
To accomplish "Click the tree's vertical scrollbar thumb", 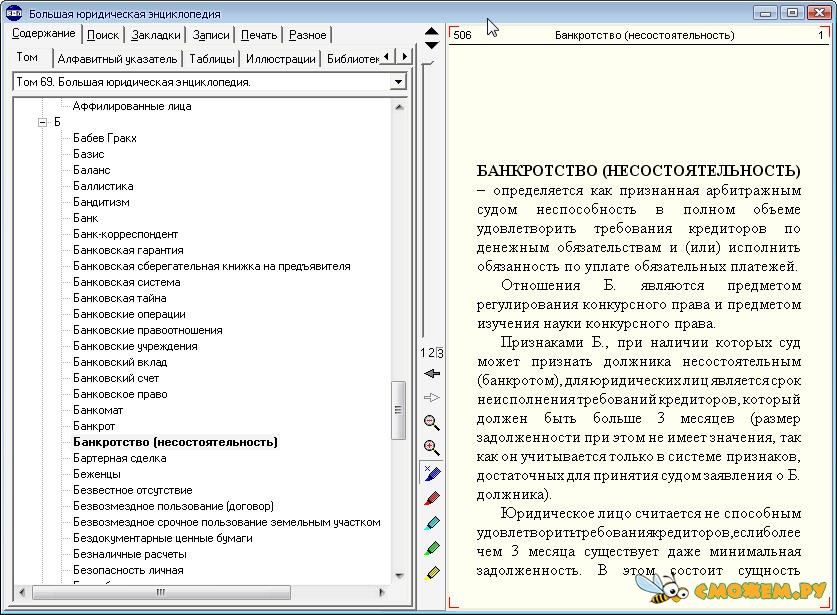I will pyautogui.click(x=398, y=410).
